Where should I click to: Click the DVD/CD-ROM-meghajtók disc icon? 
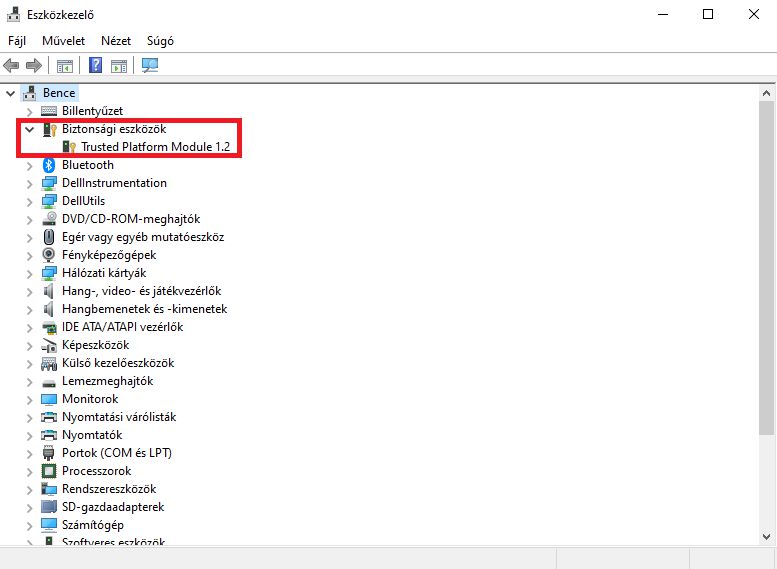click(49, 219)
